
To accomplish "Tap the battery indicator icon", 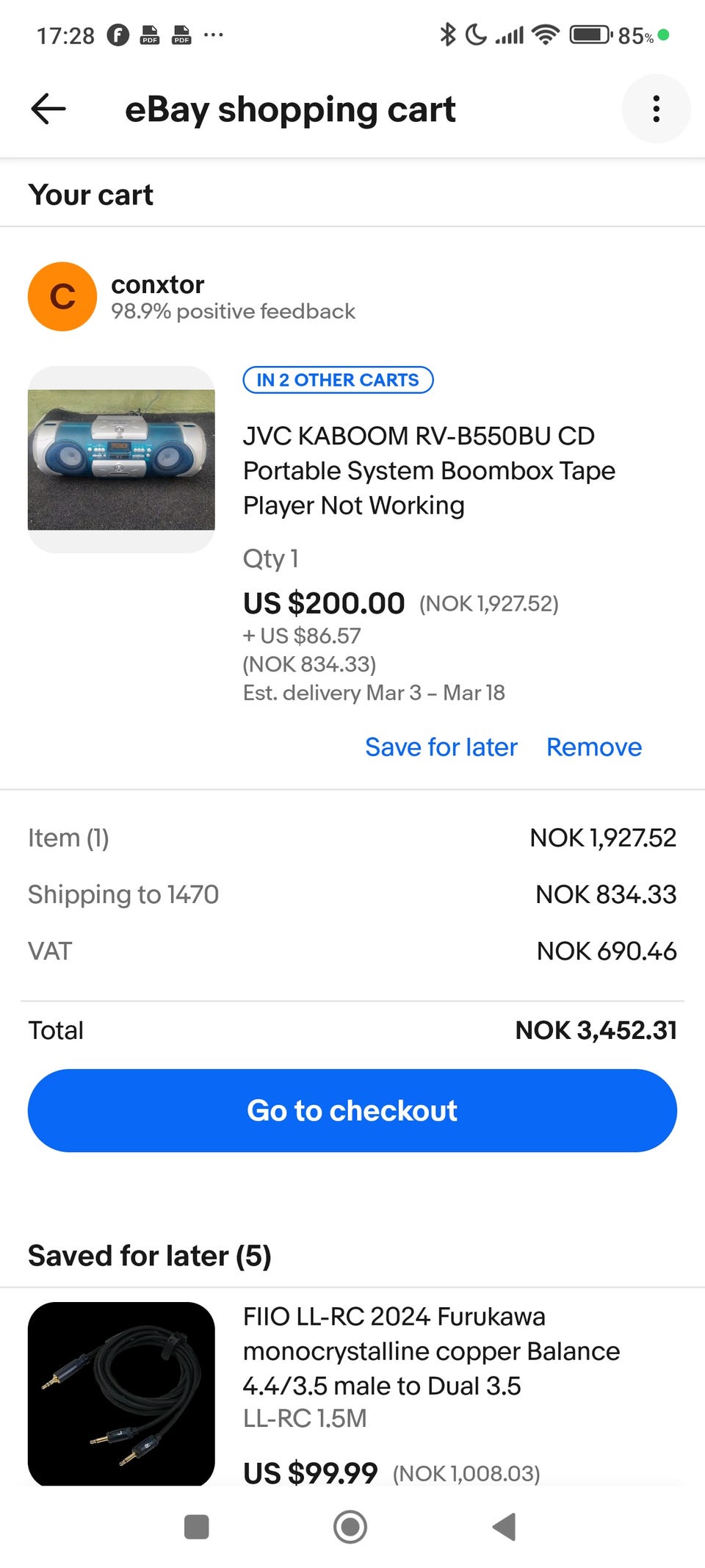I will 590,35.
